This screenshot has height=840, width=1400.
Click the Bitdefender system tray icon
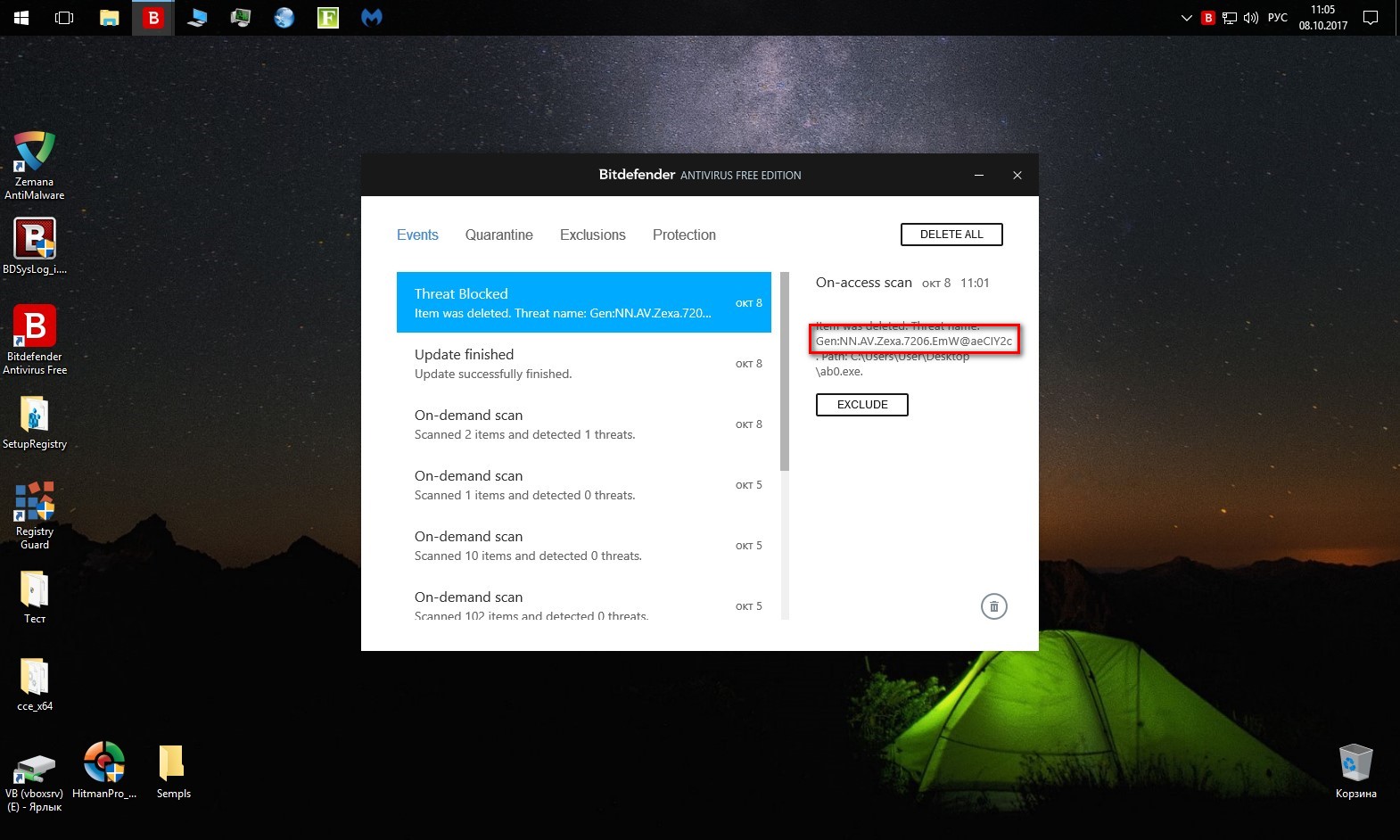click(x=1208, y=18)
